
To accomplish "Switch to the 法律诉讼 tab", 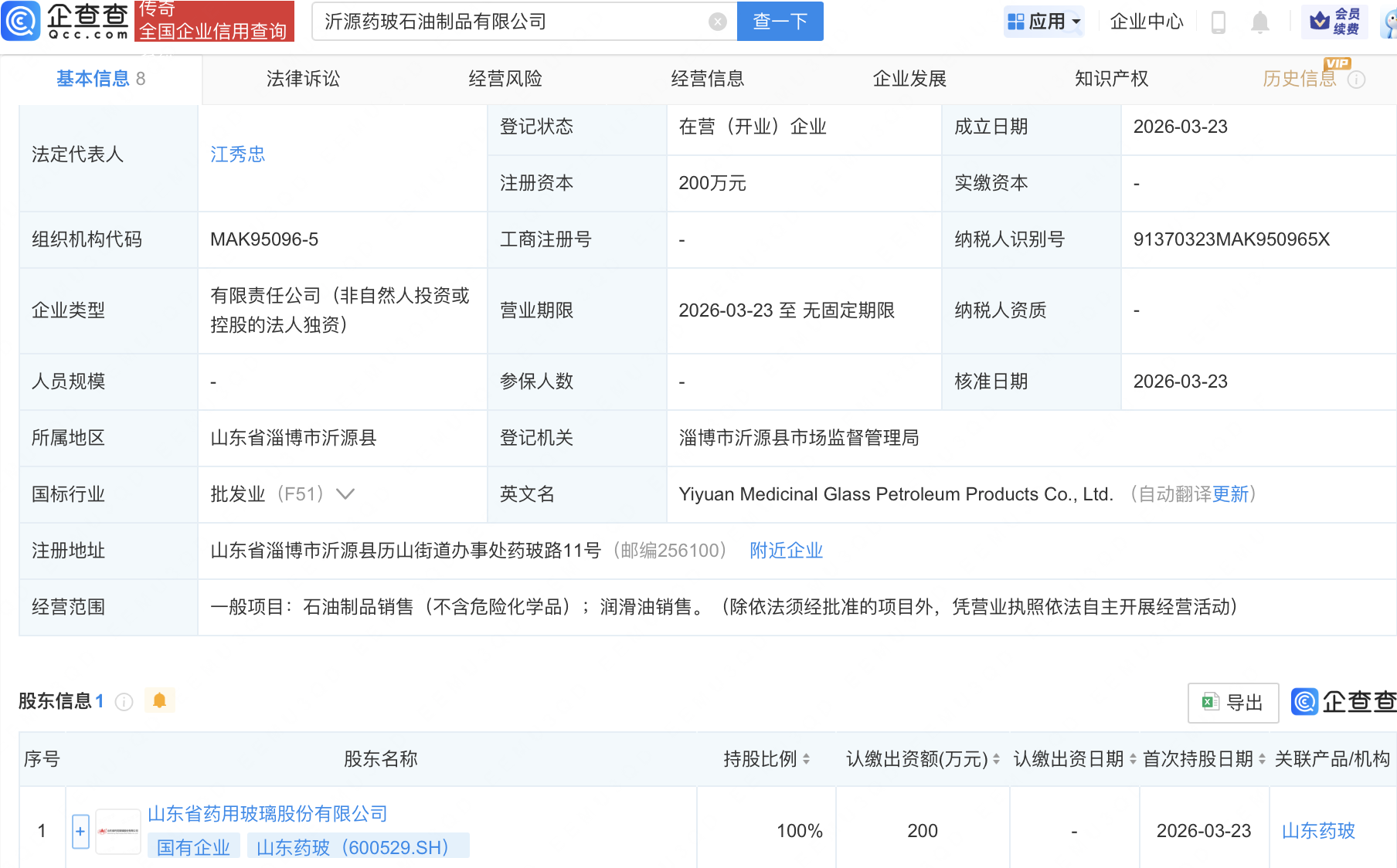I will [302, 78].
